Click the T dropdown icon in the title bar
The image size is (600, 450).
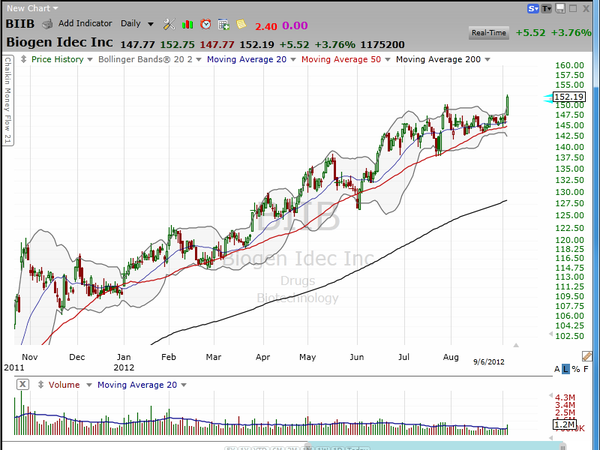tap(546, 8)
